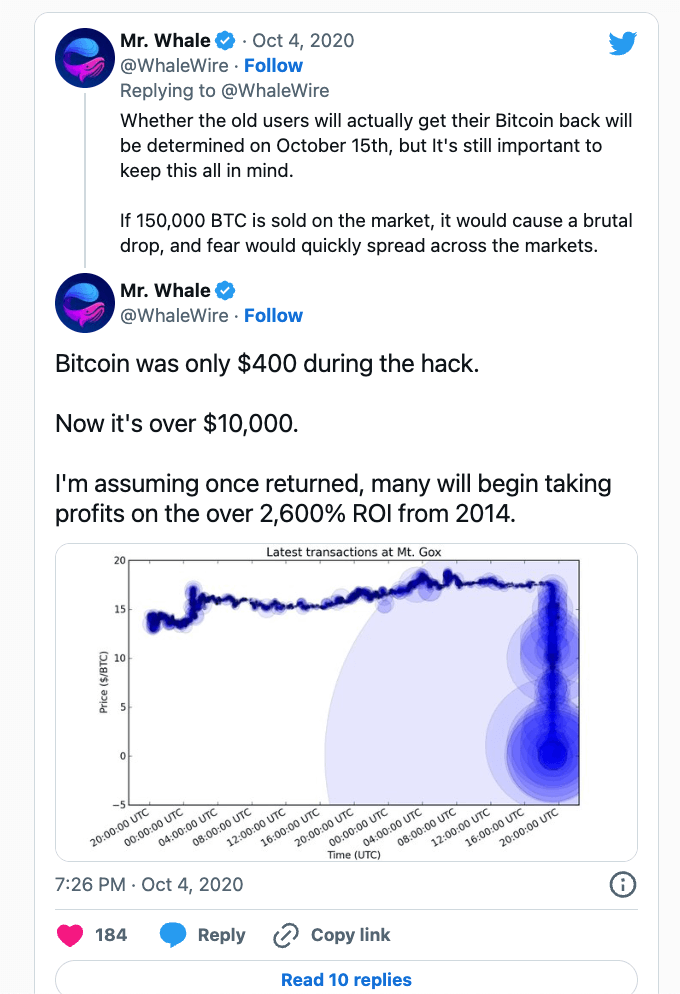Screen dimensions: 680x994
Task: Click verified badge on main tweet author
Action: 227,291
